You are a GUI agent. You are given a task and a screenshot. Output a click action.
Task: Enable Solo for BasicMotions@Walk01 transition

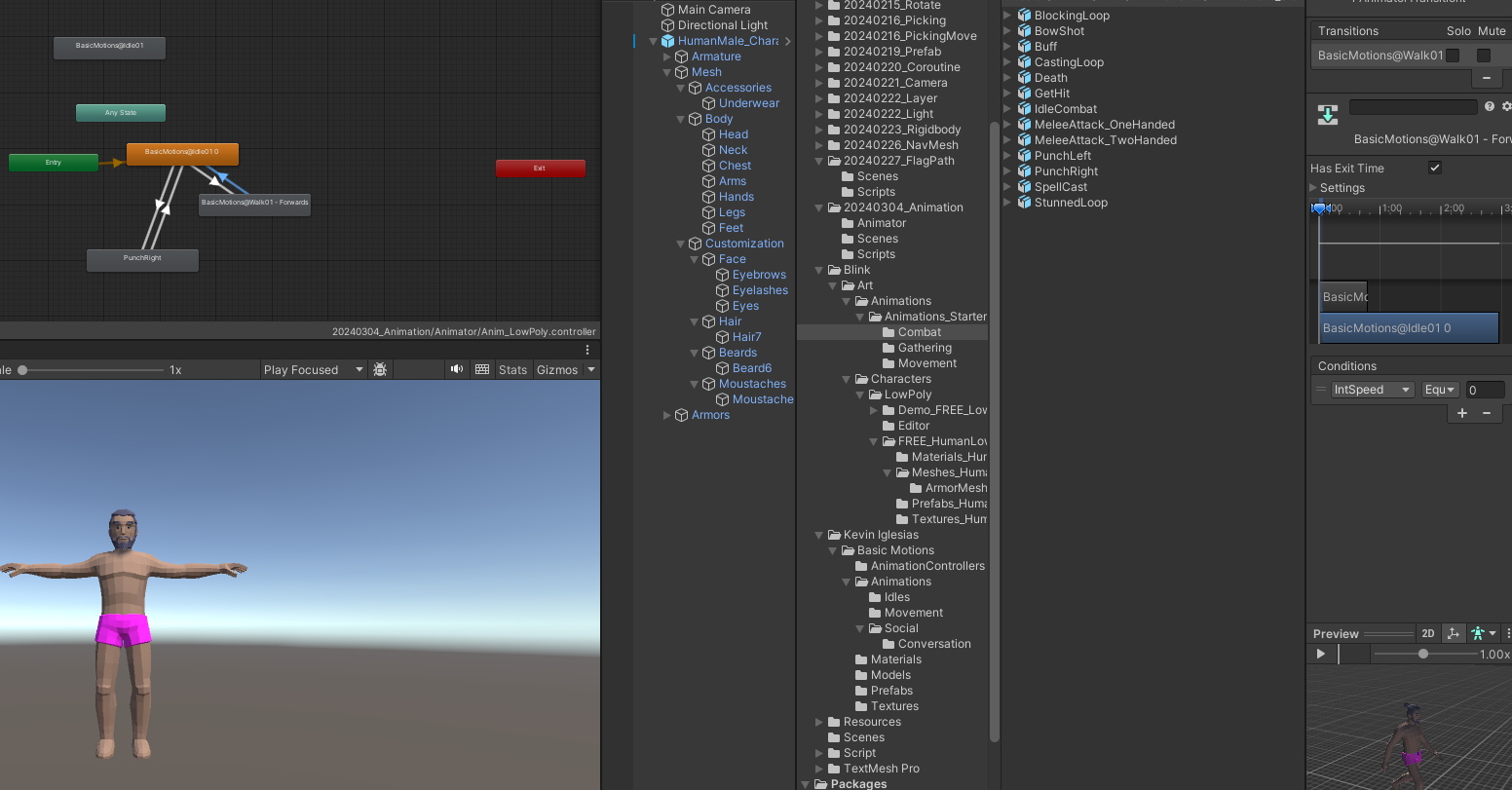pos(1453,56)
